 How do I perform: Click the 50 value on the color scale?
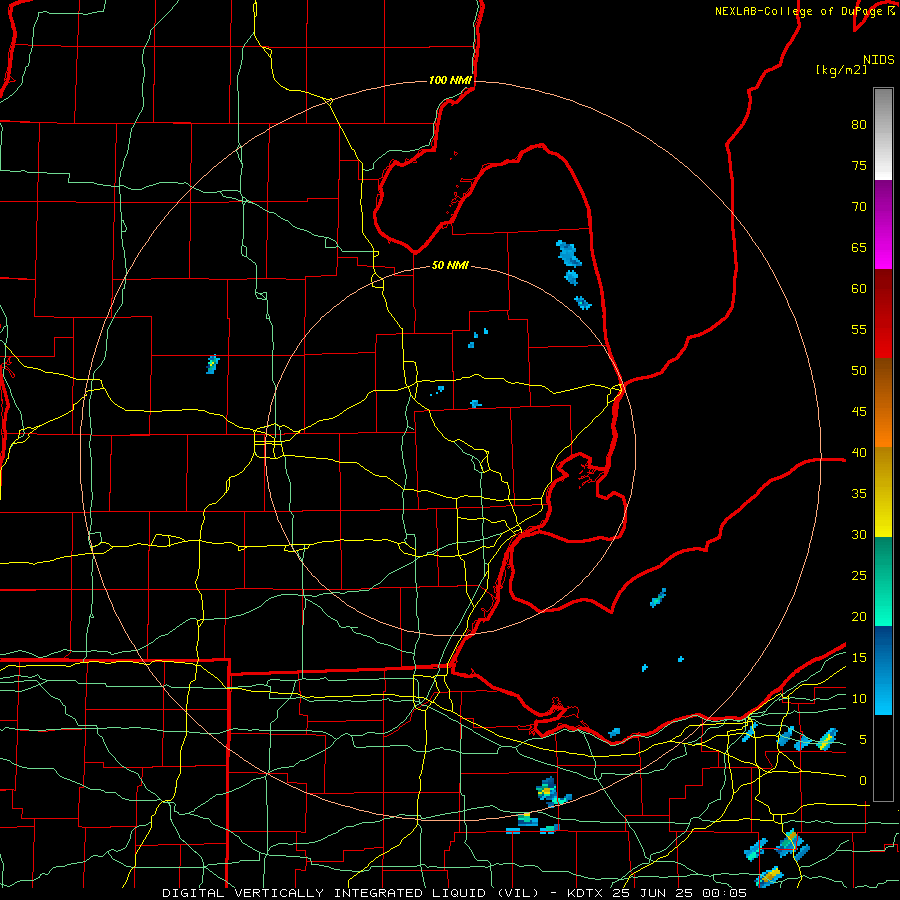[859, 371]
